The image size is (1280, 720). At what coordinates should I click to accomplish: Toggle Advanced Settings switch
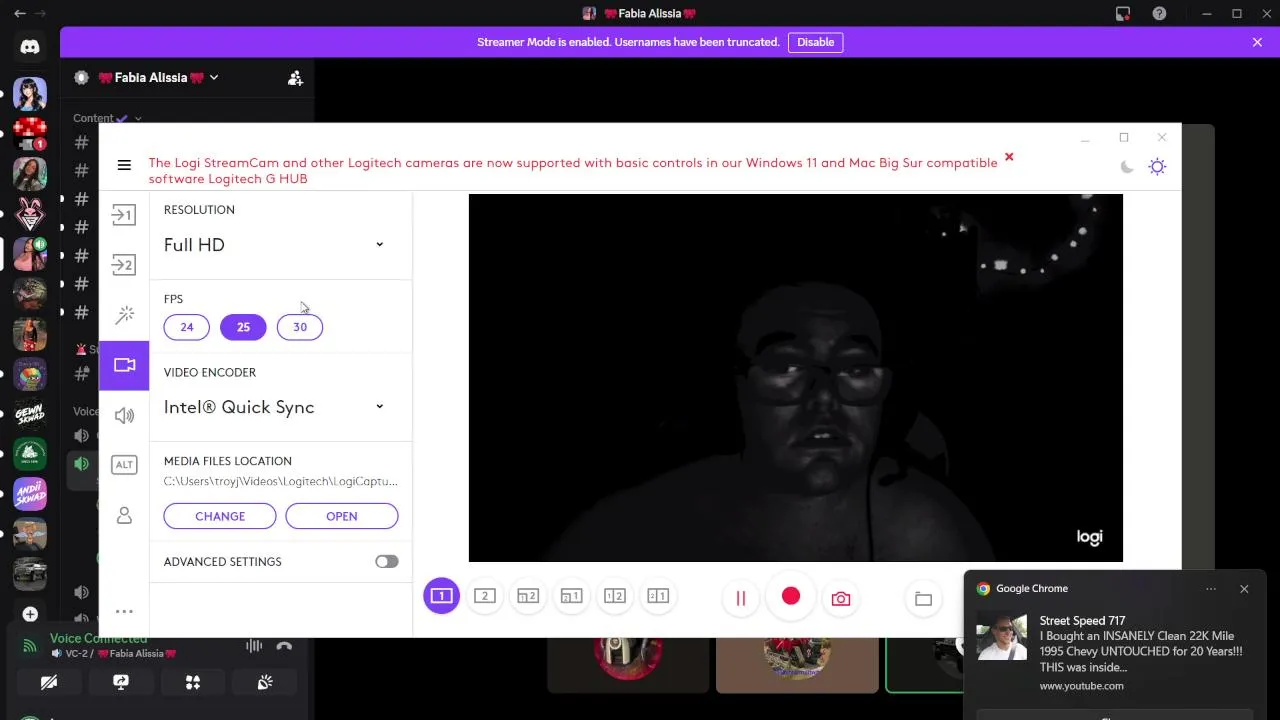(x=387, y=562)
